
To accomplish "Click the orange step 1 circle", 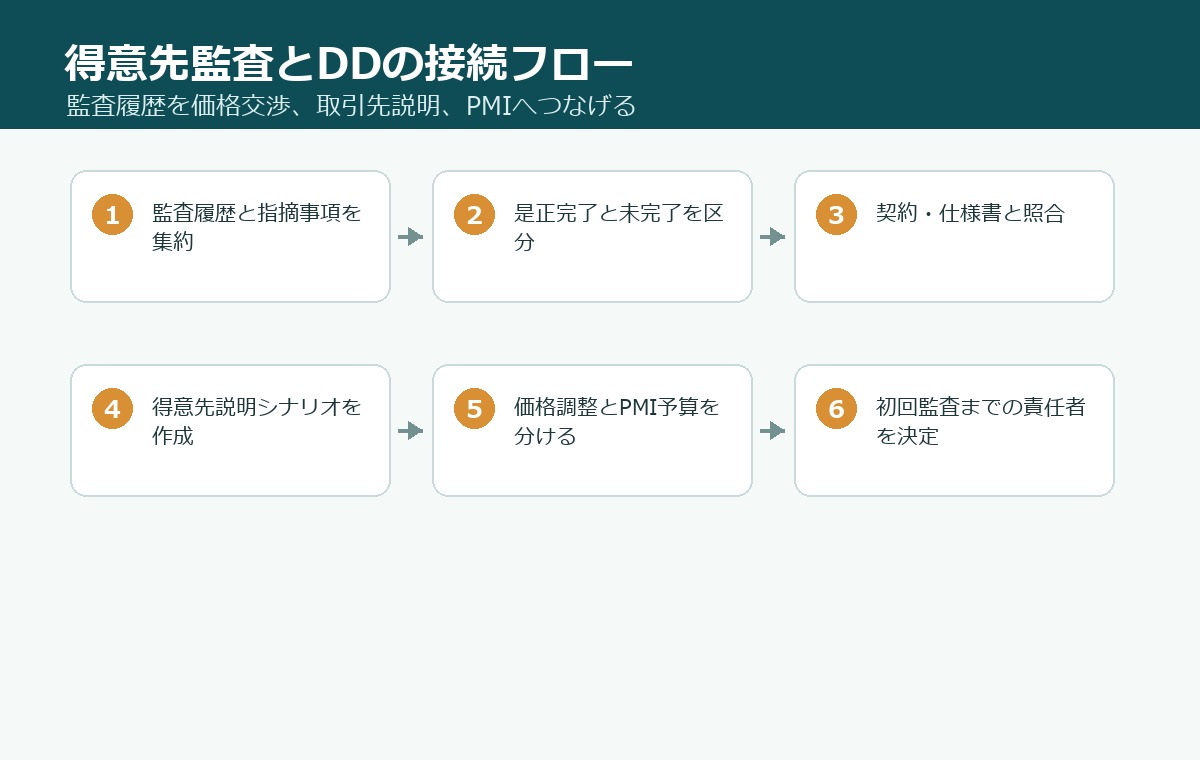I will pos(112,215).
